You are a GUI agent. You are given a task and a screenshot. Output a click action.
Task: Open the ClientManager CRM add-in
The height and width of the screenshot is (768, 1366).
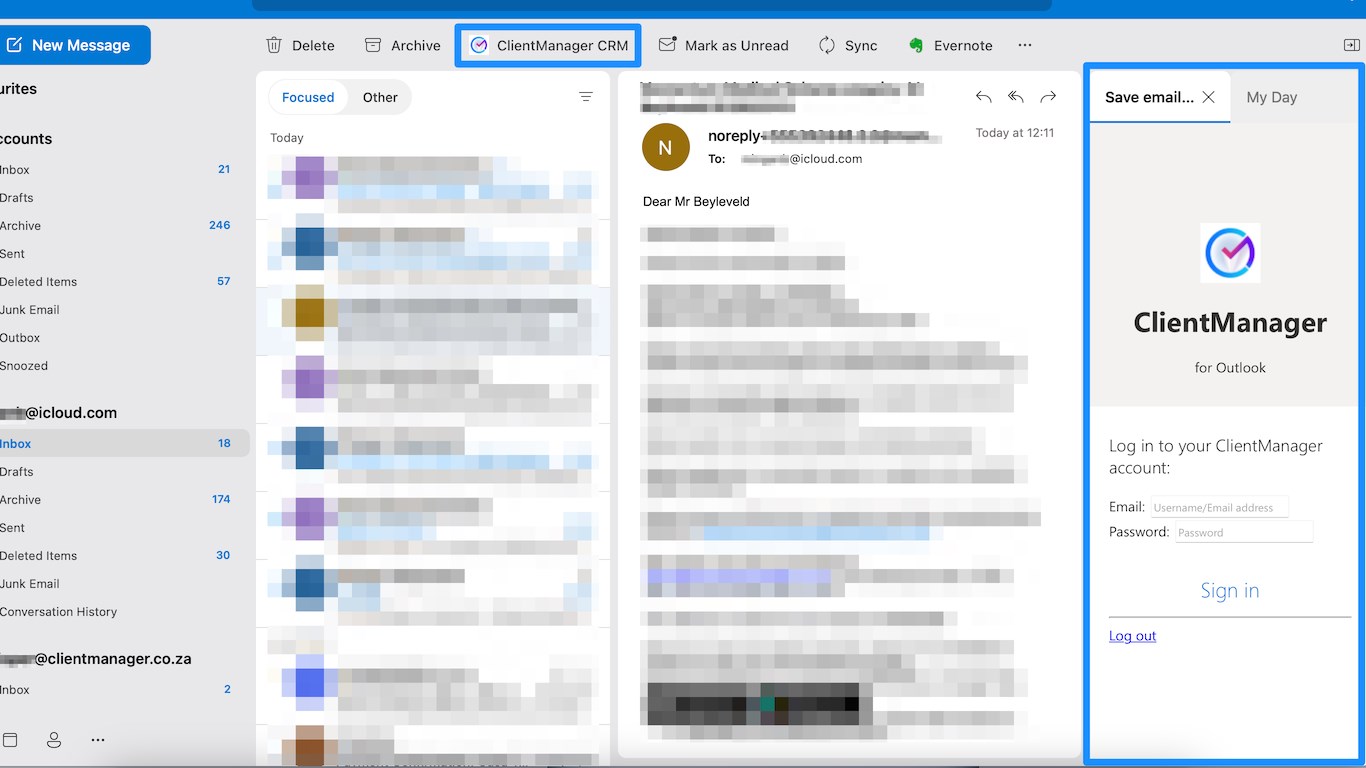[549, 45]
